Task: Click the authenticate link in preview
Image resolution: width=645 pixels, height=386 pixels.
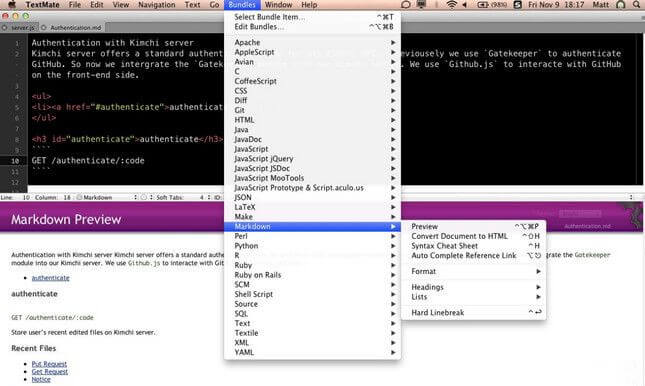Action: coord(51,278)
